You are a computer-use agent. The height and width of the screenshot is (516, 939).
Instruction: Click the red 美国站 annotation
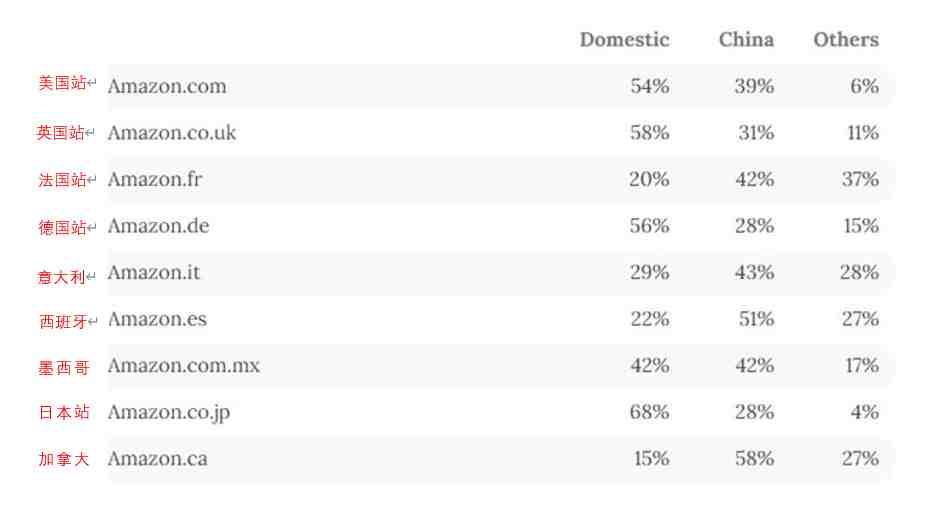[x=63, y=83]
